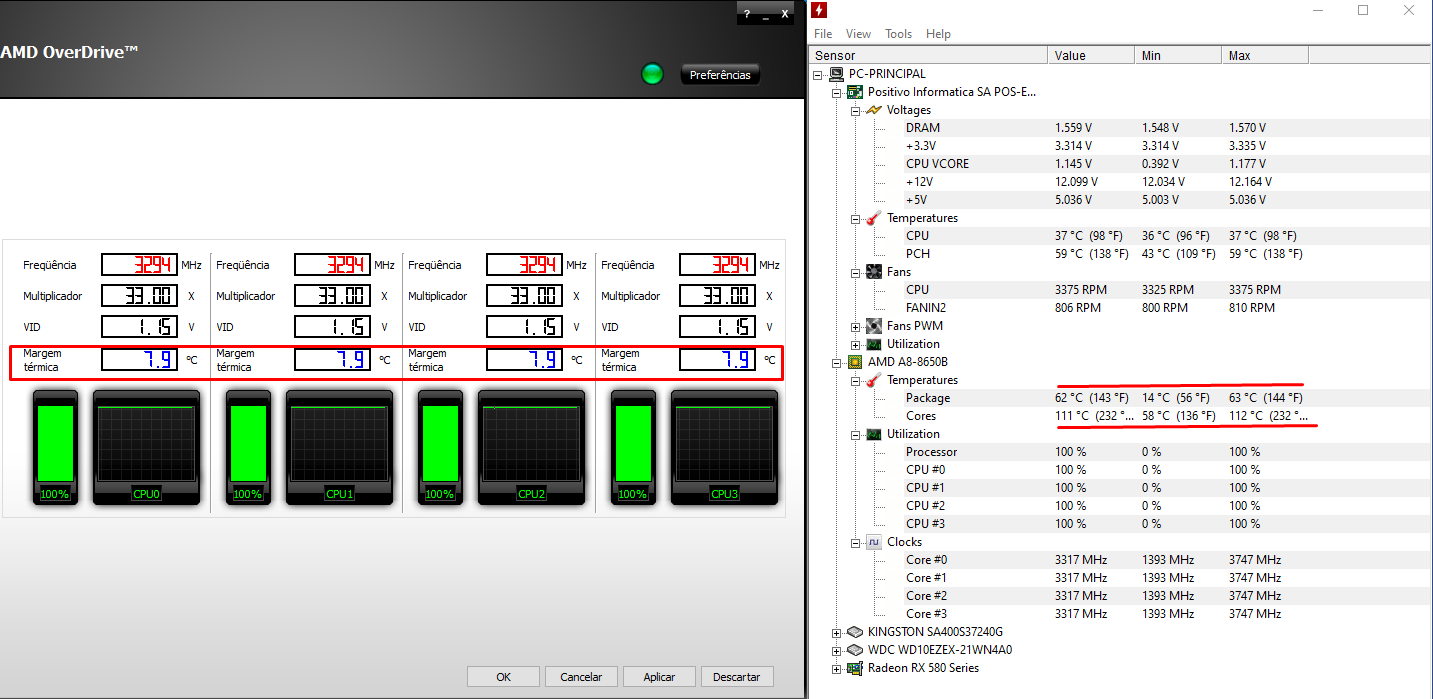Click the KINGSTON SA400S37240G drive icon
This screenshot has width=1433, height=699.
click(x=856, y=632)
